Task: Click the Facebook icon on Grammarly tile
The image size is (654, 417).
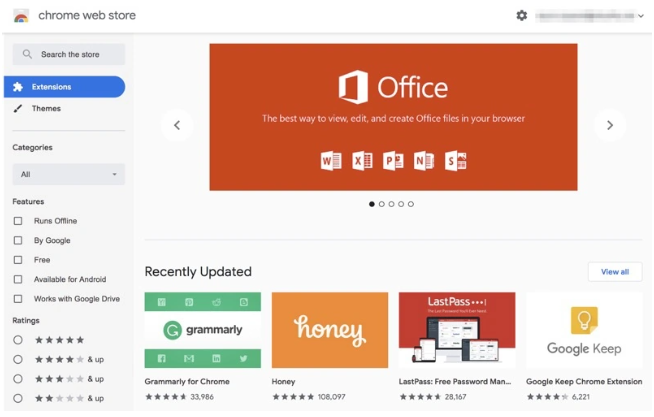Action: coord(162,358)
